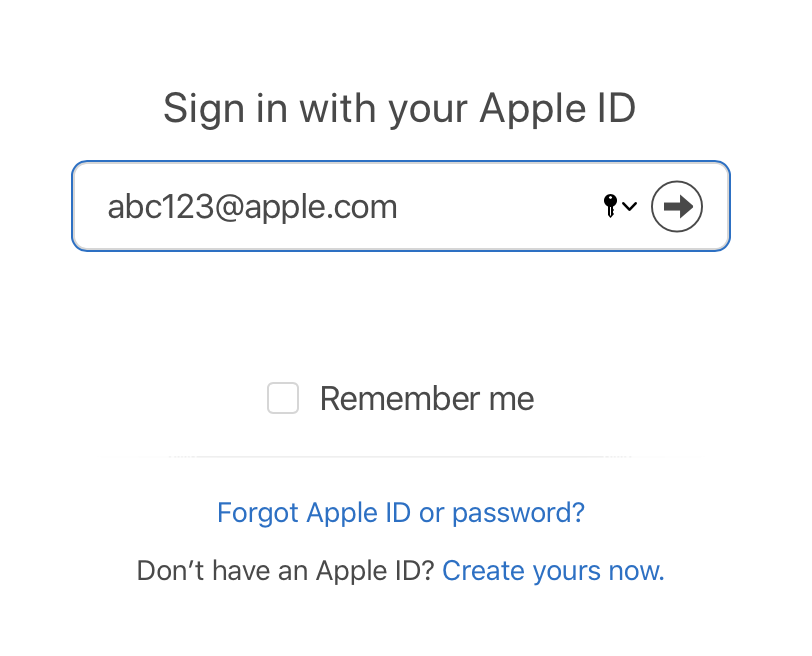
Task: Click the thin divider line under Remember me
Action: (401, 457)
